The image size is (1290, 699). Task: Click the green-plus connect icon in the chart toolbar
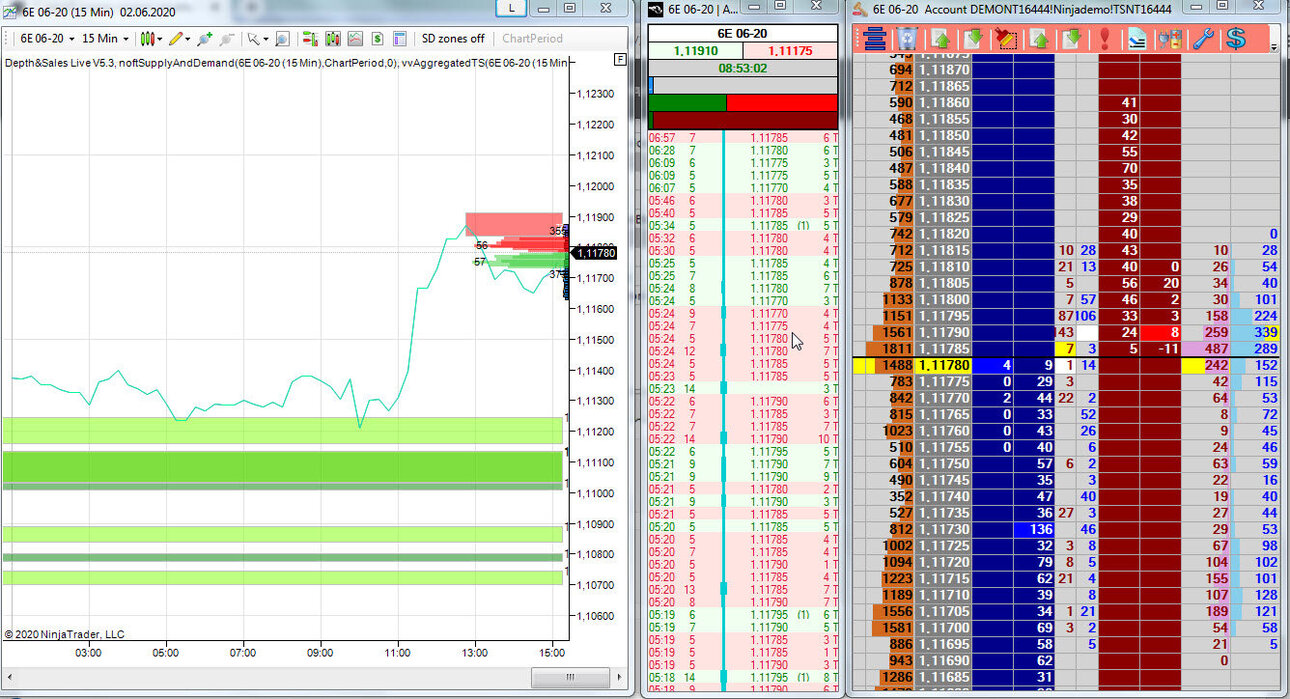(x=205, y=39)
